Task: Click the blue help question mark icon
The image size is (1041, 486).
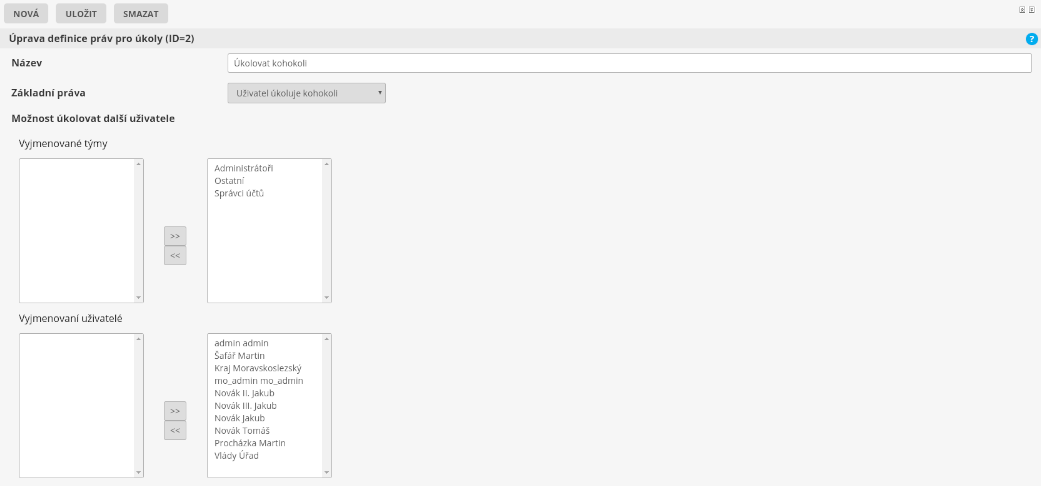Action: click(1031, 38)
